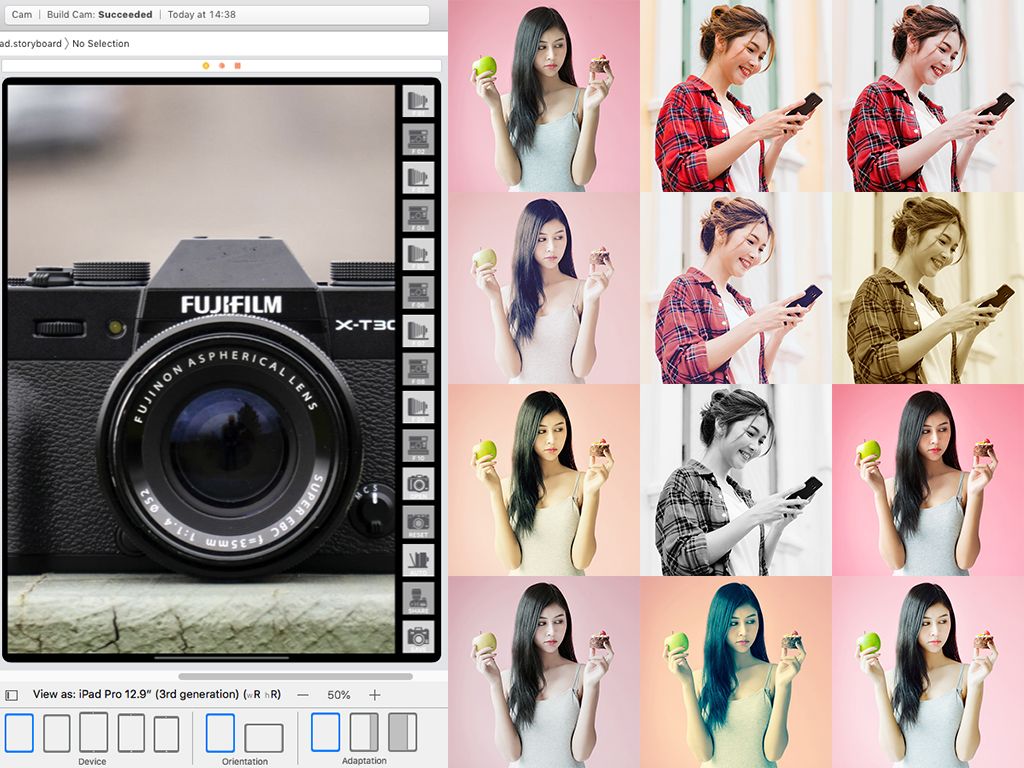Zoom in with the plus button
Image resolution: width=1024 pixels, height=768 pixels.
tap(374, 695)
